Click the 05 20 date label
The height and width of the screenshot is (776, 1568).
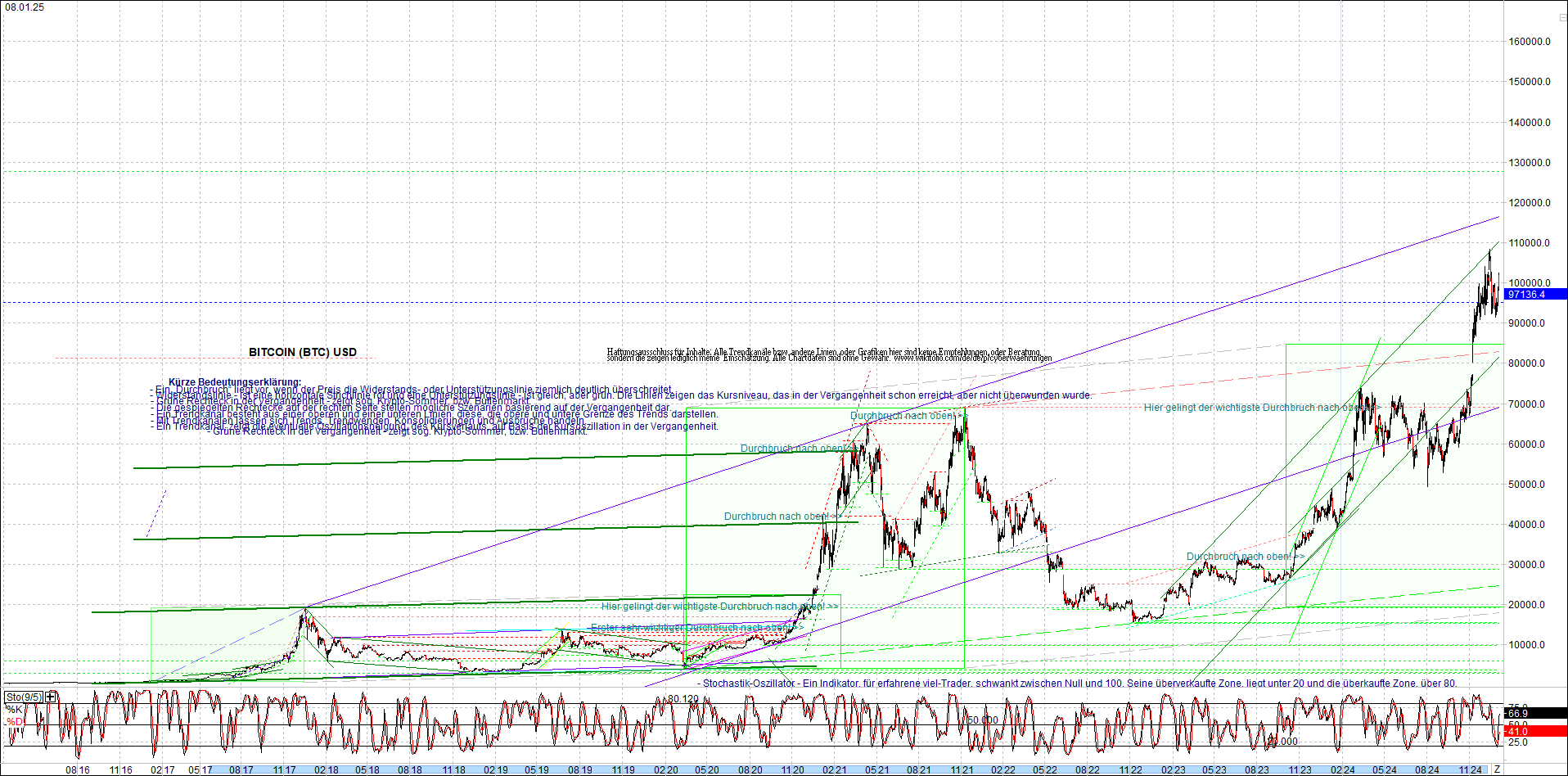[707, 770]
